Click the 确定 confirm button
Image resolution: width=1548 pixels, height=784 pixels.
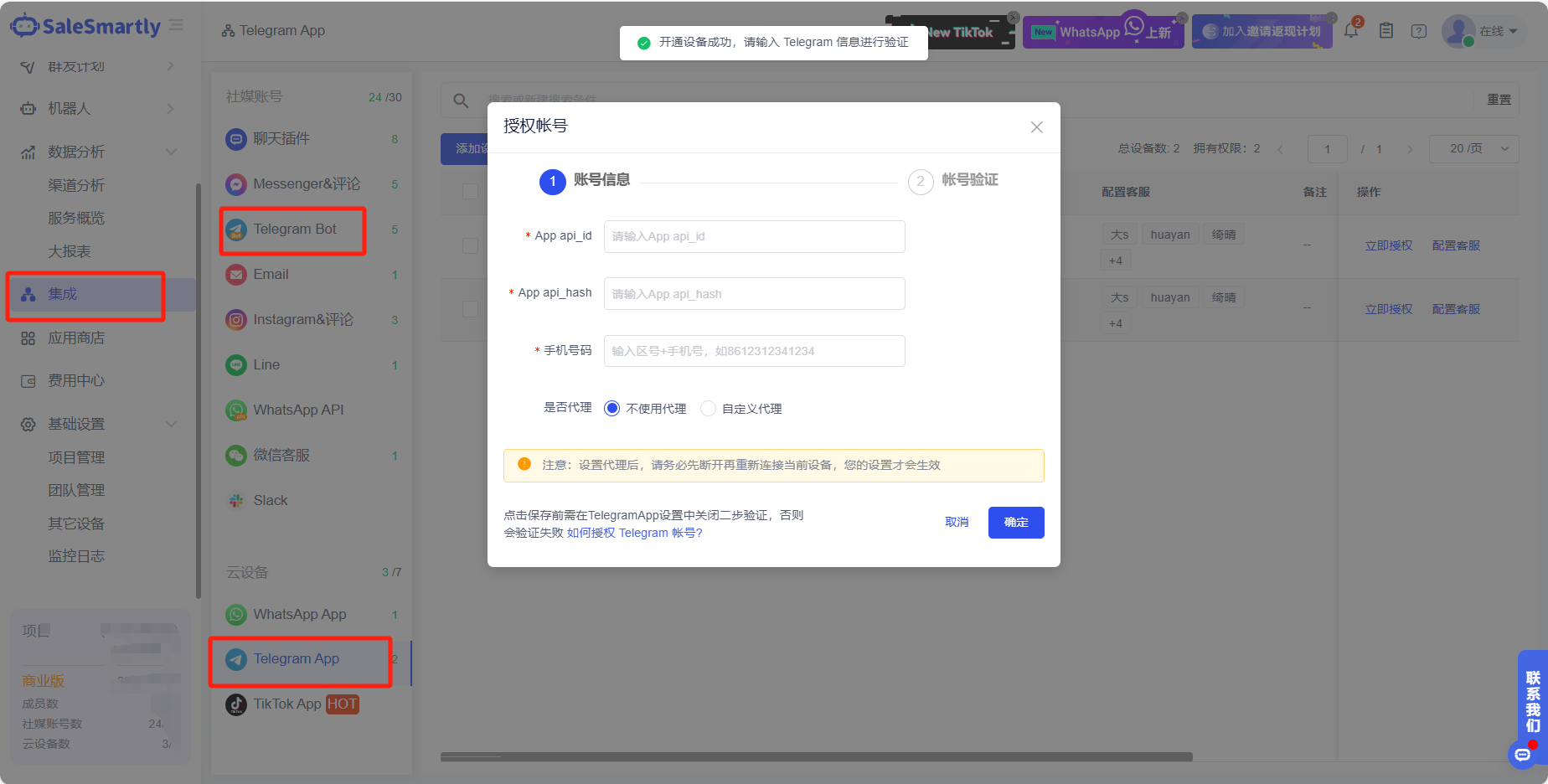pyautogui.click(x=1015, y=523)
